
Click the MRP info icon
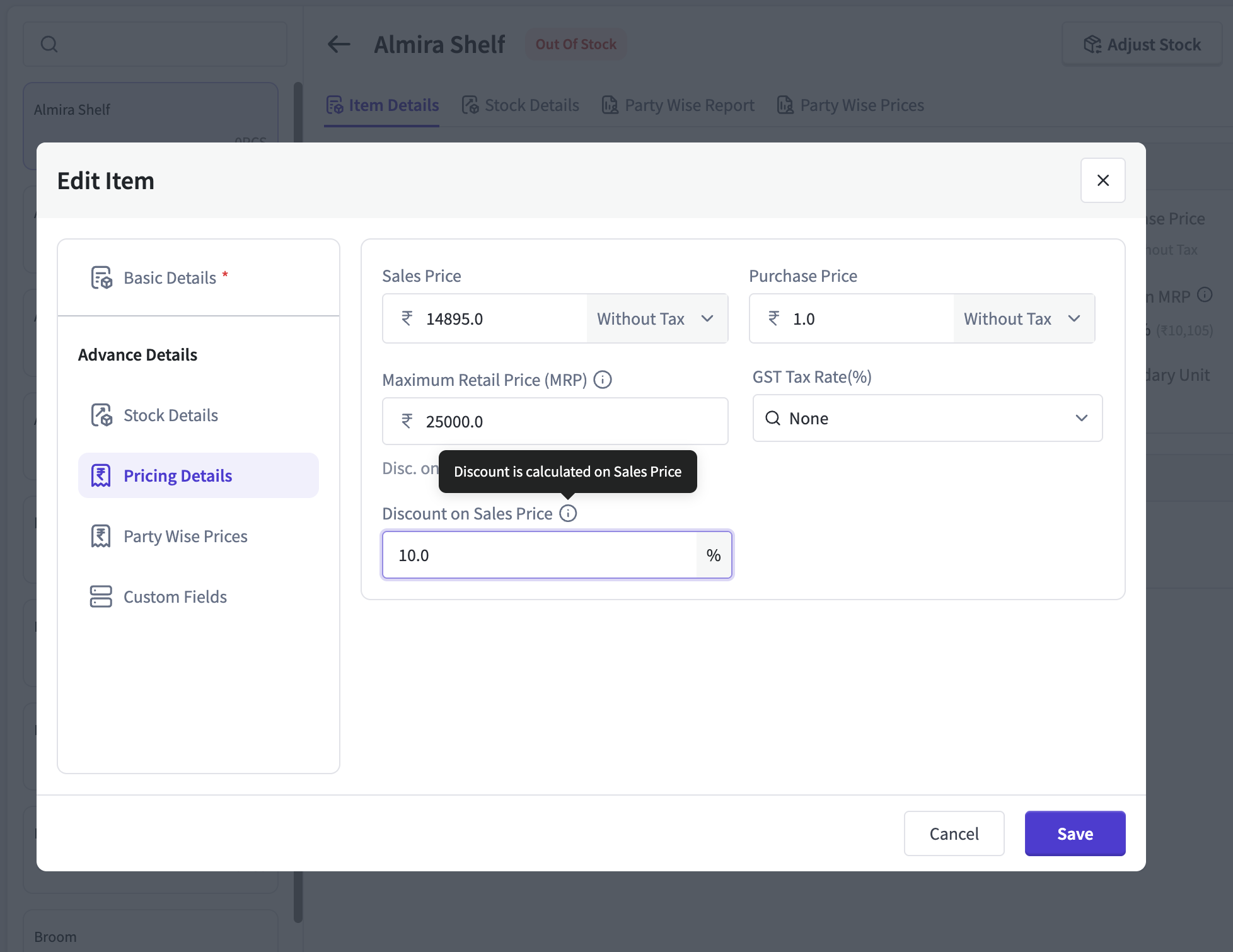click(603, 380)
